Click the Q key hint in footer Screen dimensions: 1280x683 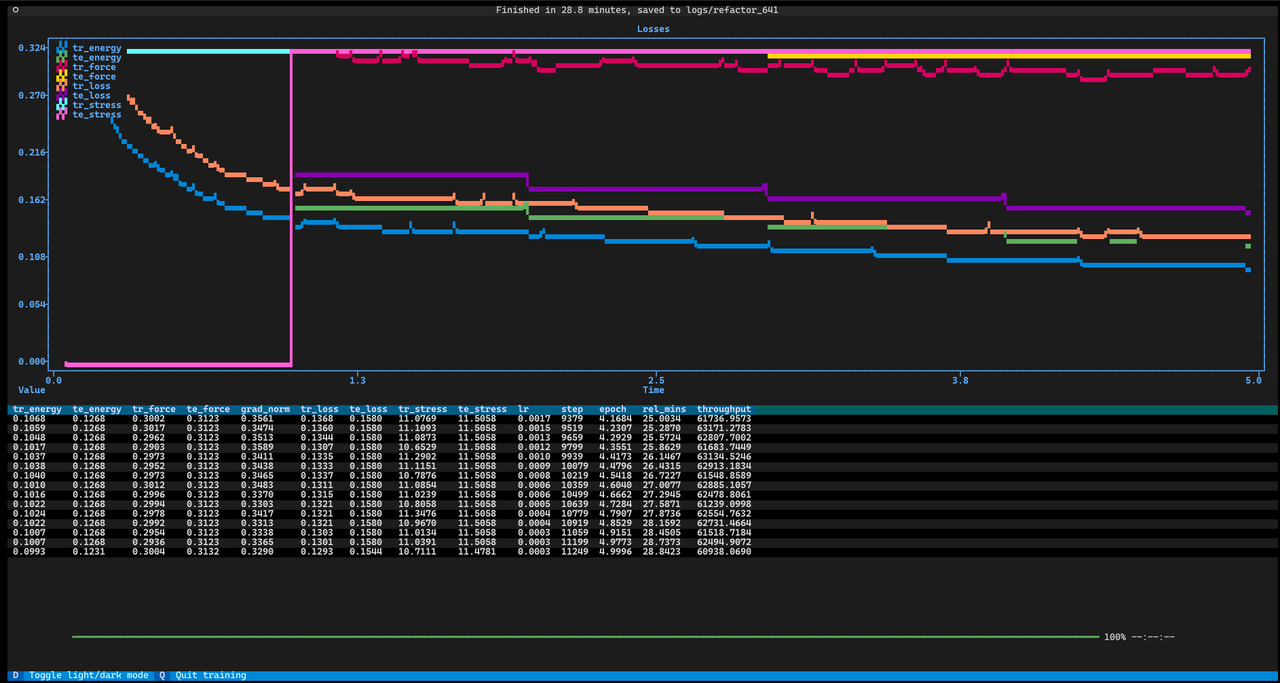pyautogui.click(x=162, y=675)
